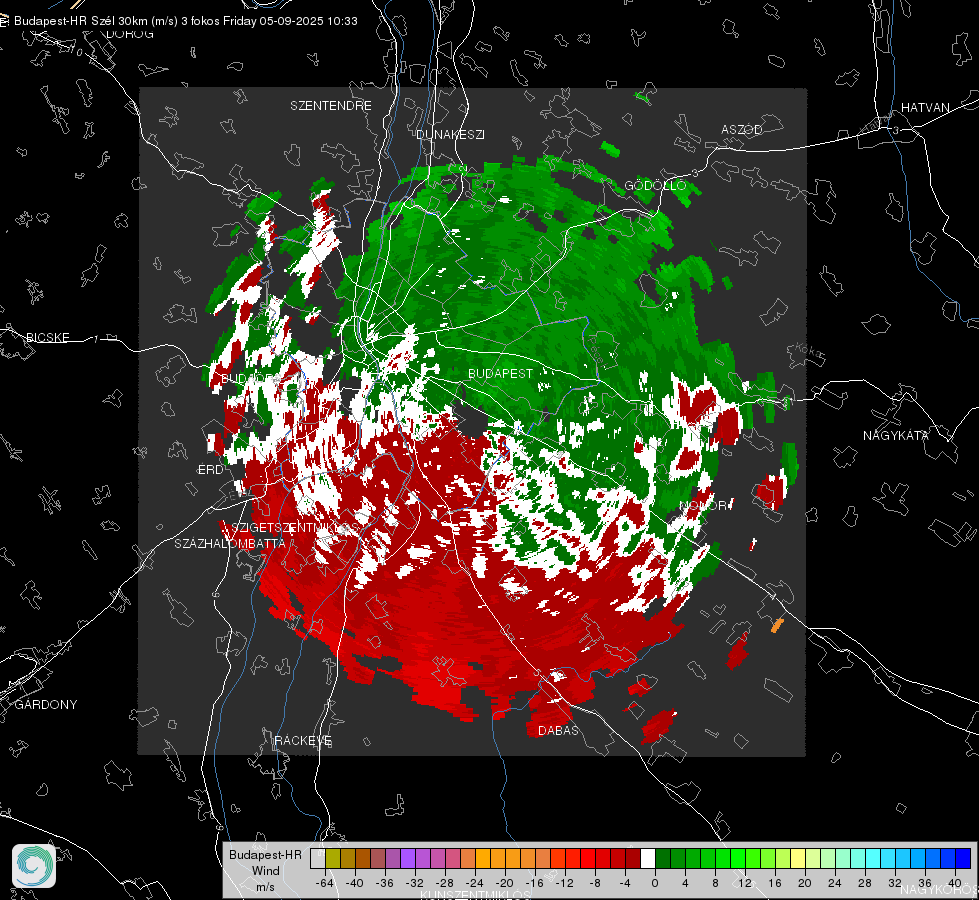979x900 pixels.
Task: Click the Kóka village label
Action: pyautogui.click(x=809, y=351)
